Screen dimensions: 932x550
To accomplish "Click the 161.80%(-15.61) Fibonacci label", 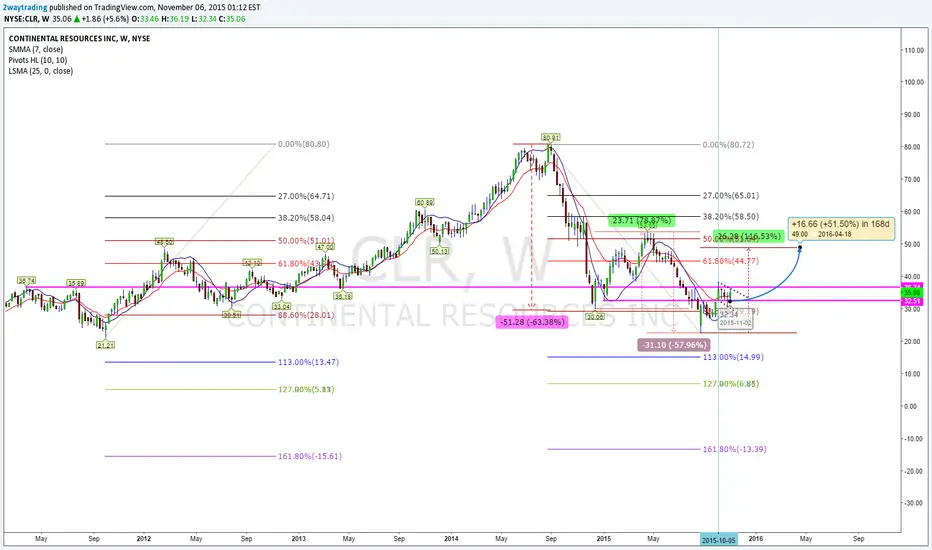I will (310, 456).
